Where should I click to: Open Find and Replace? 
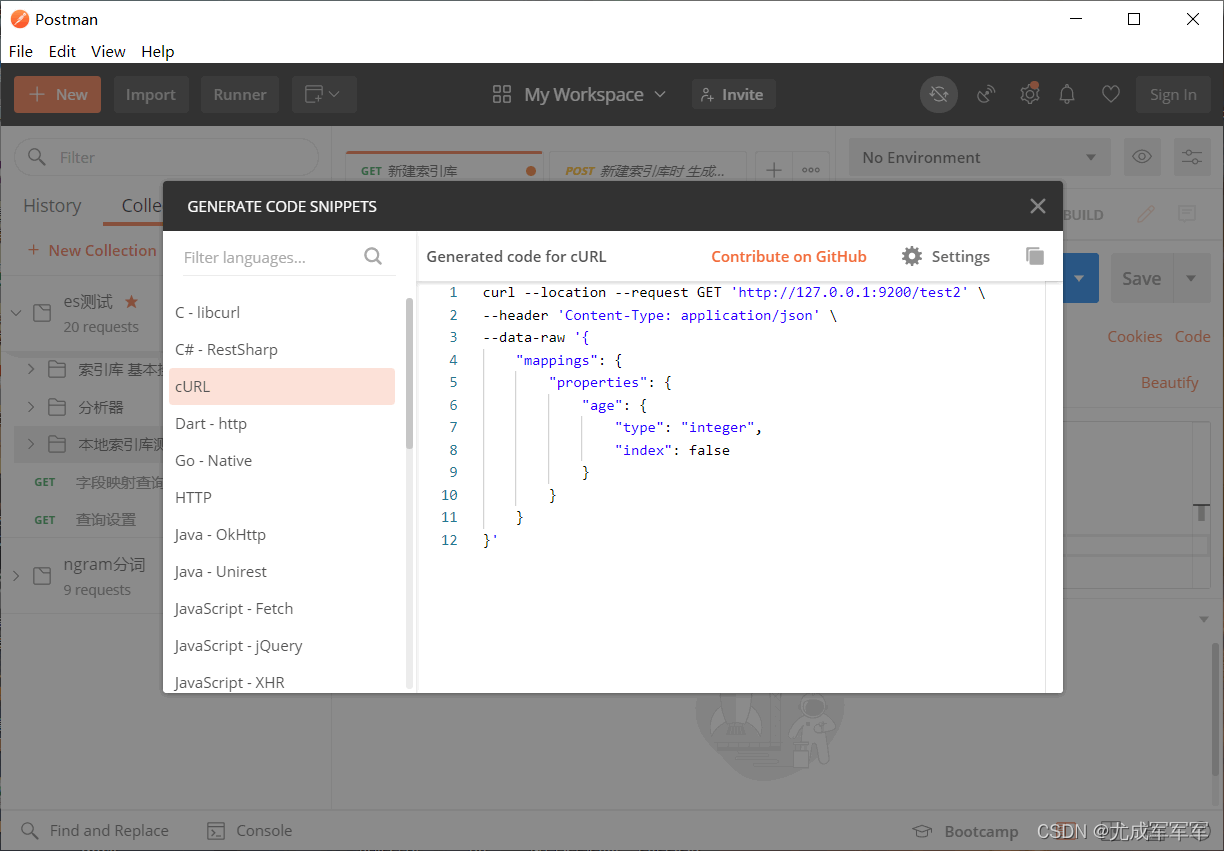pyautogui.click(x=95, y=830)
